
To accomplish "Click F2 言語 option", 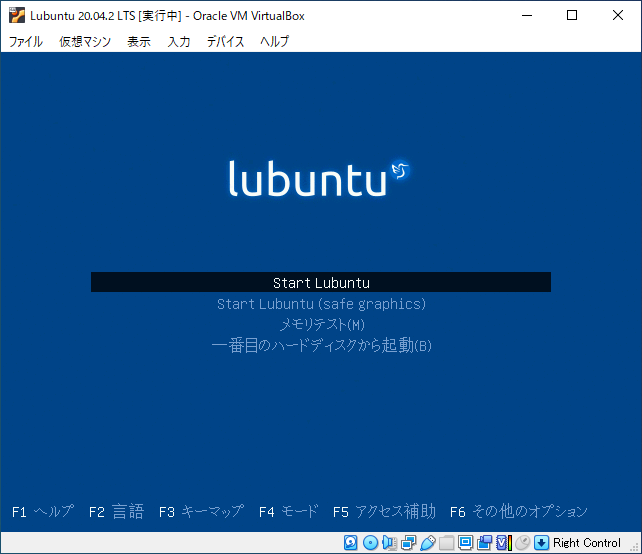I will pyautogui.click(x=116, y=511).
